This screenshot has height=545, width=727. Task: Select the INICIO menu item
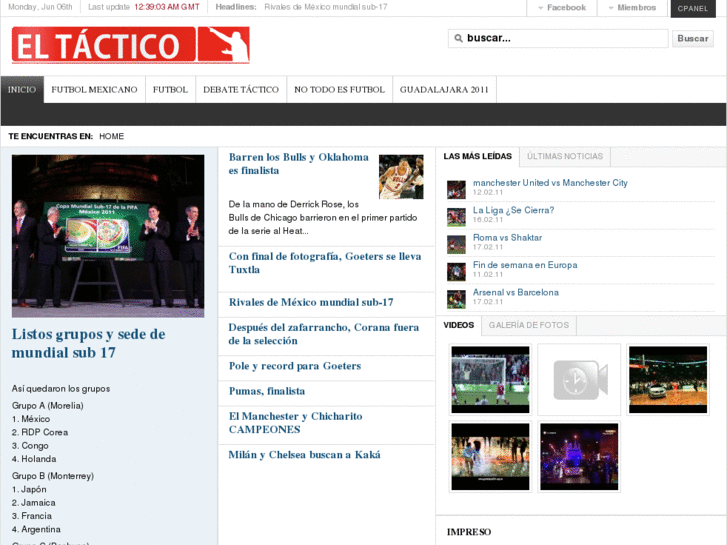(22, 90)
